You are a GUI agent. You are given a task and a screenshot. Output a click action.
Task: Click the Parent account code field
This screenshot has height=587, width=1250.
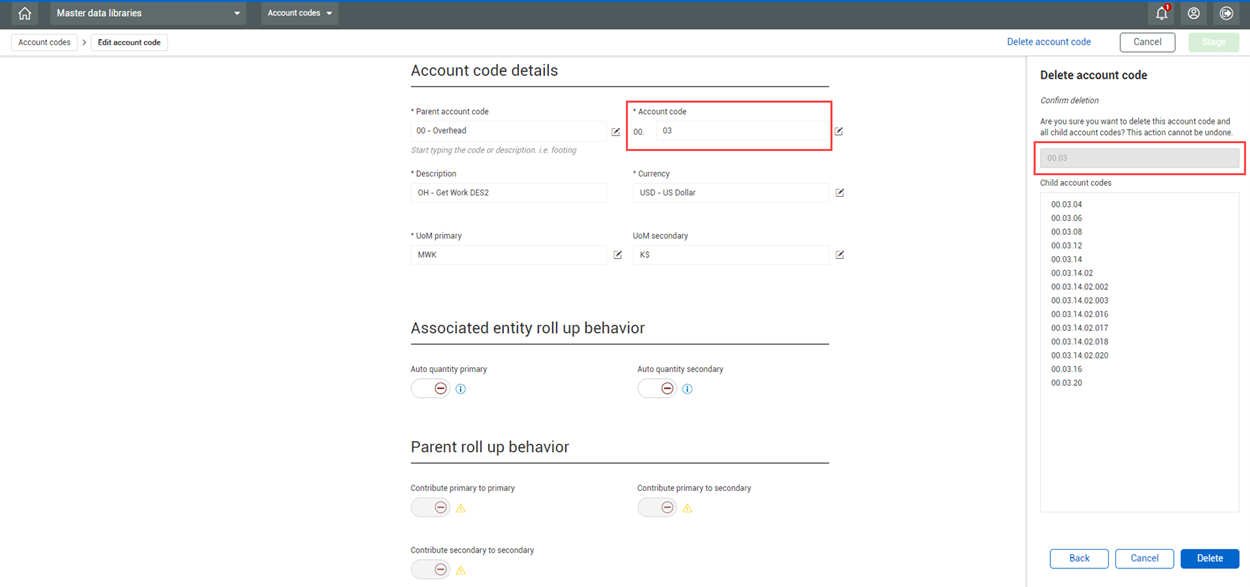point(508,131)
